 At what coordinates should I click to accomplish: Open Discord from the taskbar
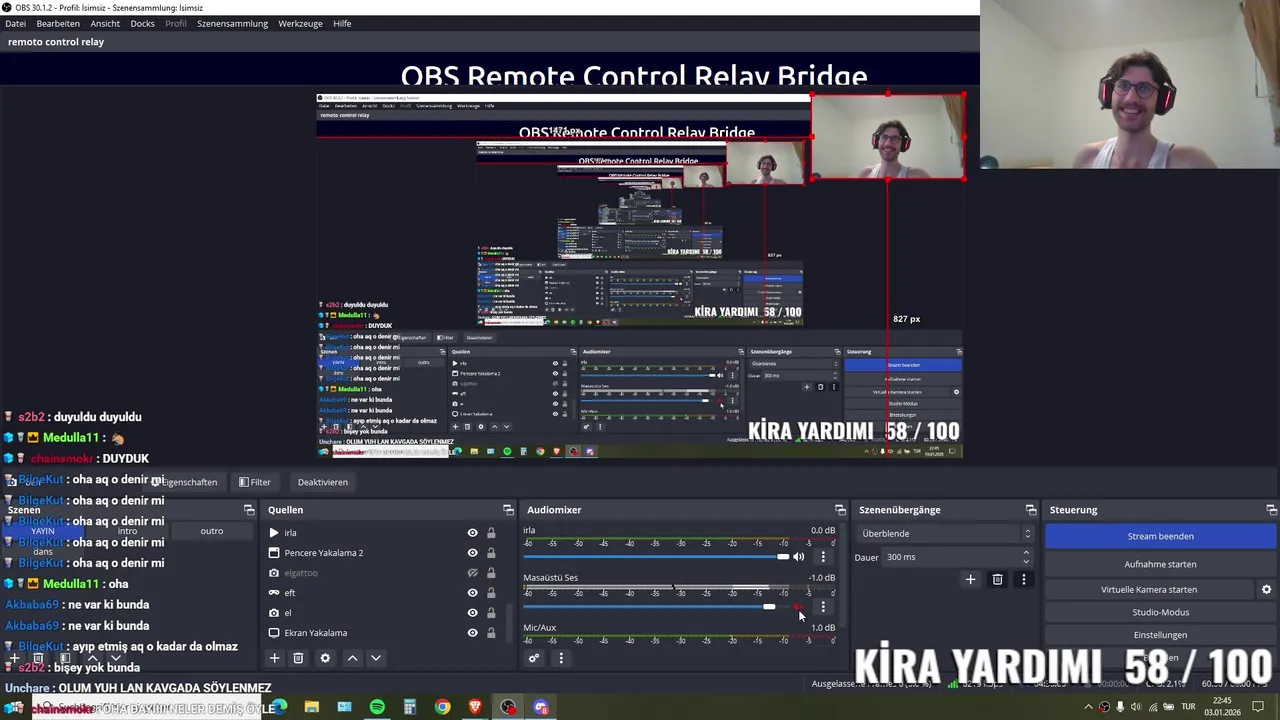click(541, 707)
